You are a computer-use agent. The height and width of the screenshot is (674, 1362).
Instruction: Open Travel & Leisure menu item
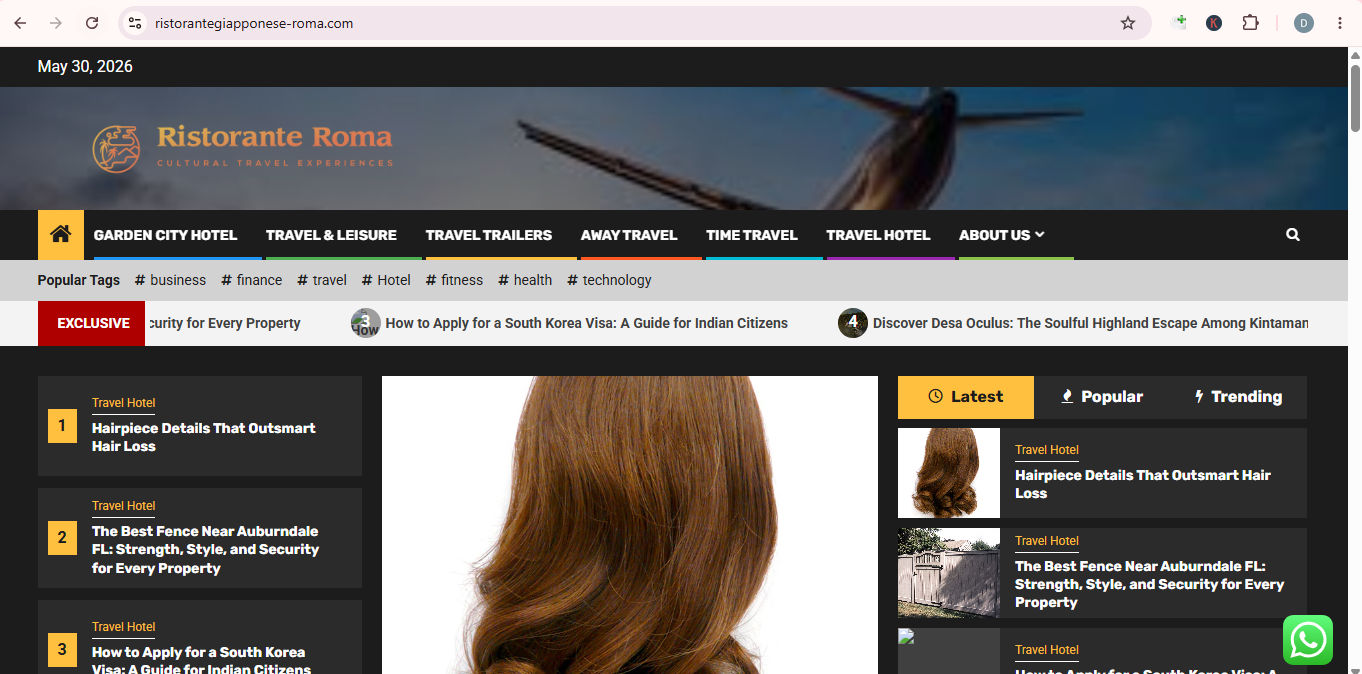coord(331,235)
